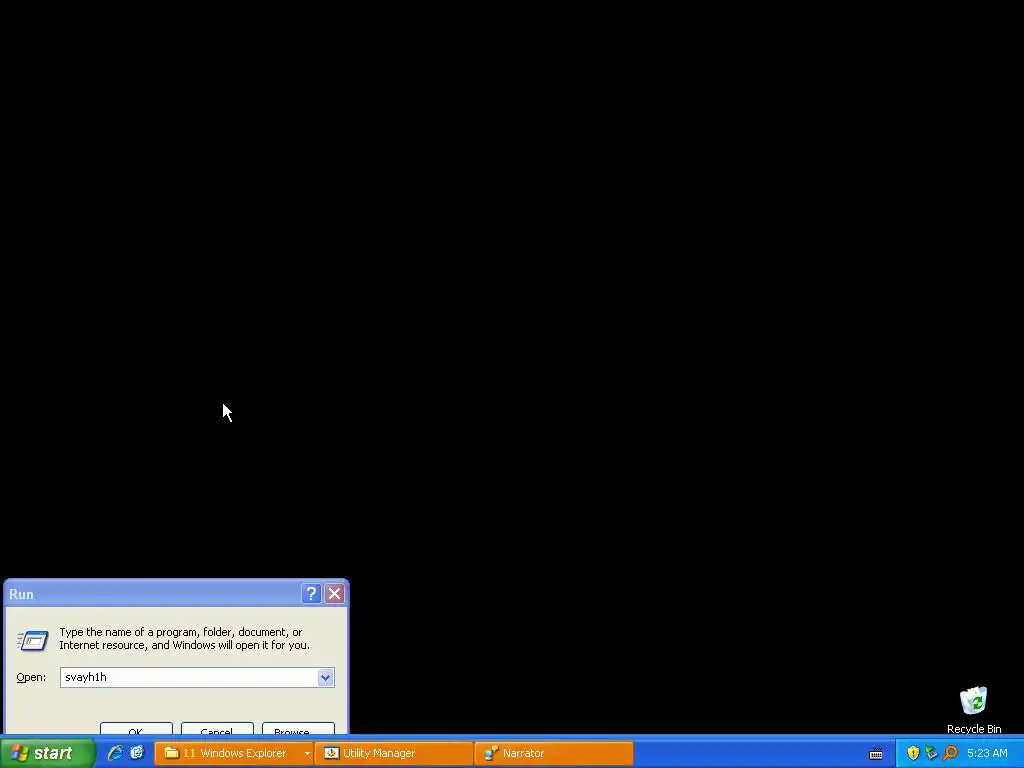Click the Run dialog Help question-mark button
This screenshot has height=768, width=1024.
pos(312,594)
